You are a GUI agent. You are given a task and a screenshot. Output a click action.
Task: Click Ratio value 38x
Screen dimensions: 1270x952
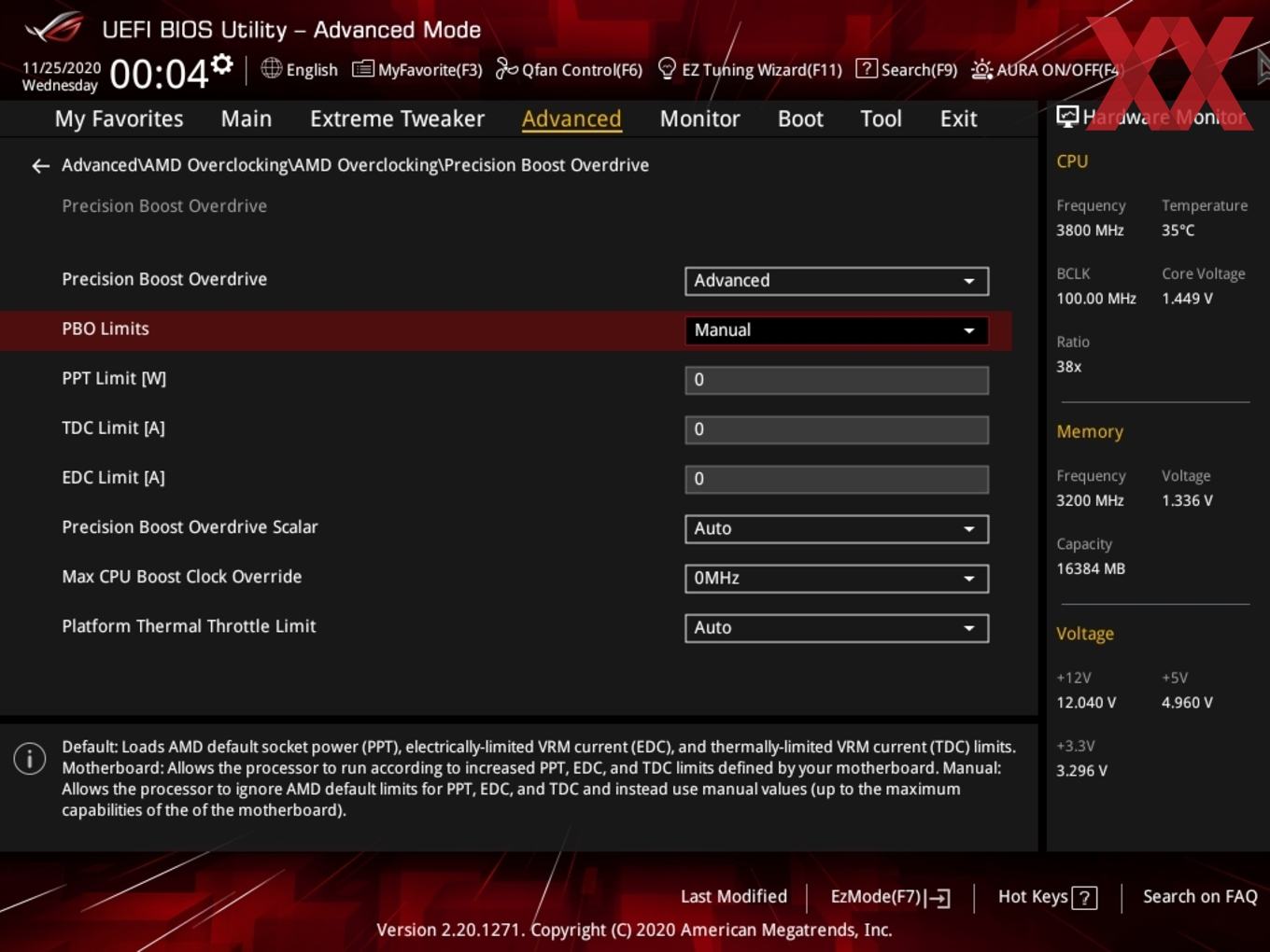(1068, 367)
